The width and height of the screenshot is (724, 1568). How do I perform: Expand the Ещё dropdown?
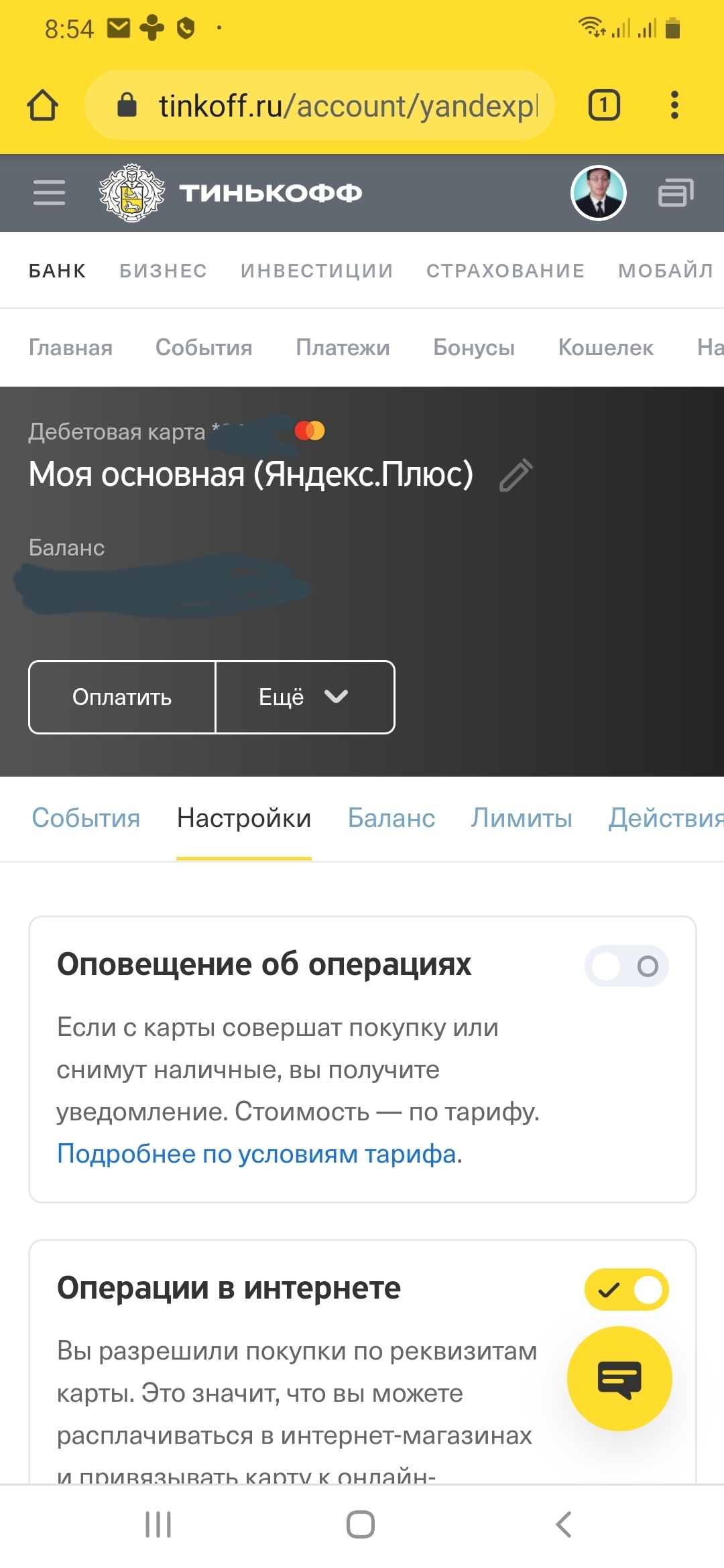[x=305, y=697]
